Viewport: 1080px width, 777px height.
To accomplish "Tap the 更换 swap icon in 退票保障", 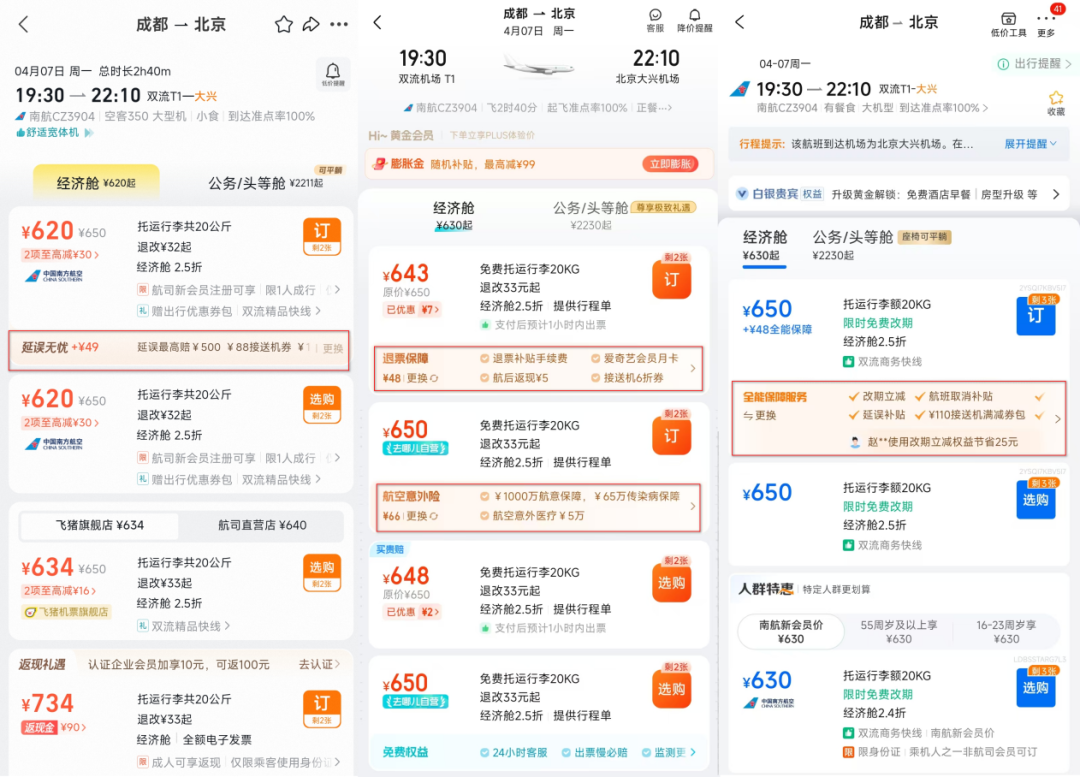I will pyautogui.click(x=434, y=378).
